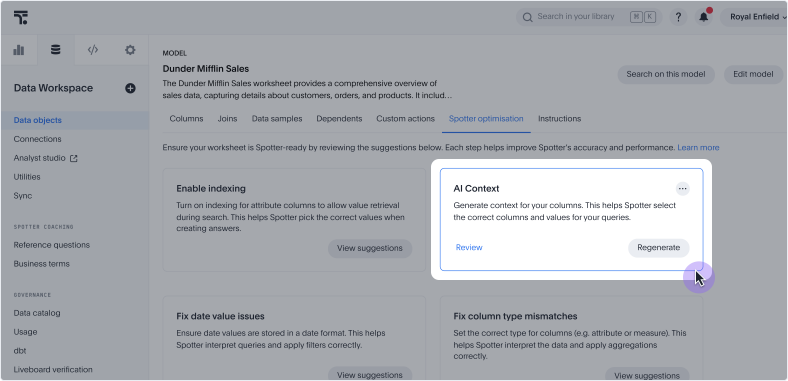Click the search magnifier icon
Screen dimensions: 788x381
[527, 17]
